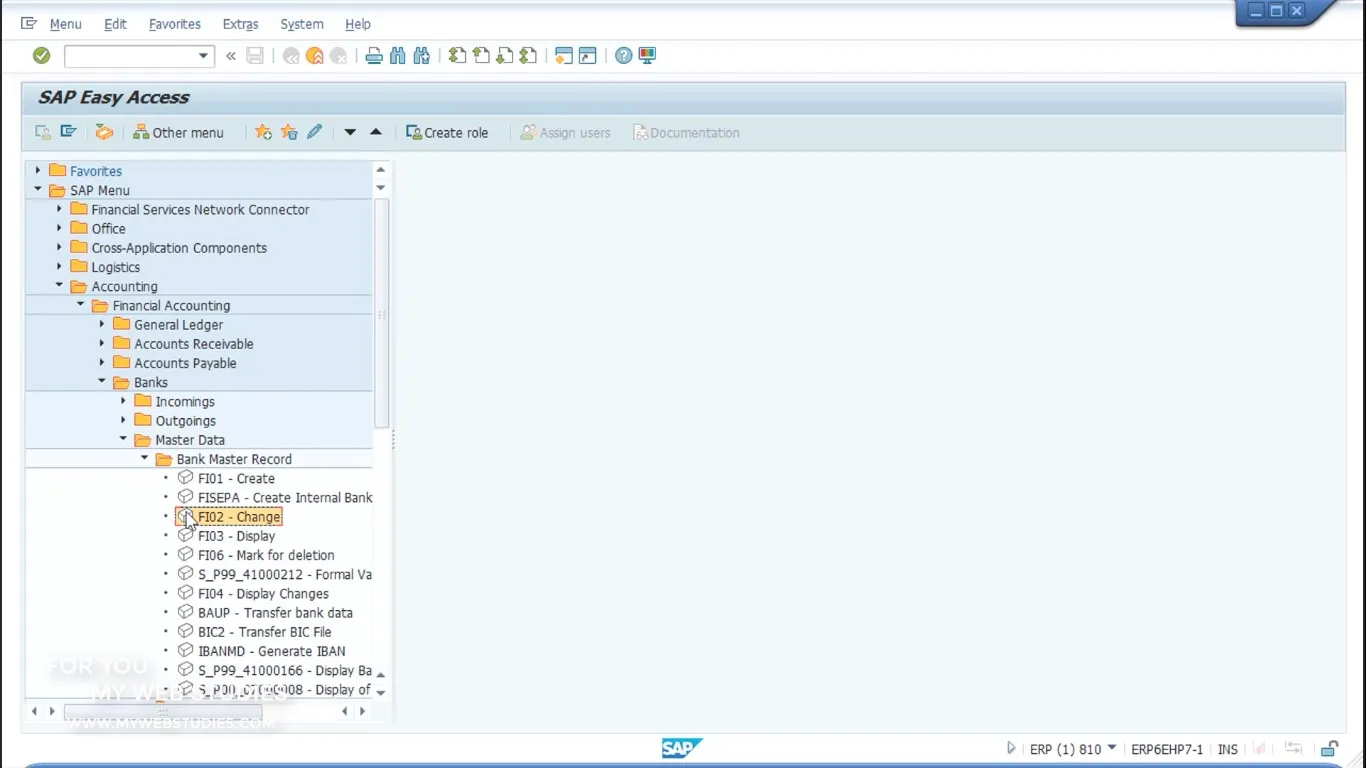
Task: Select the FI02 - Change transaction
Action: tap(239, 517)
